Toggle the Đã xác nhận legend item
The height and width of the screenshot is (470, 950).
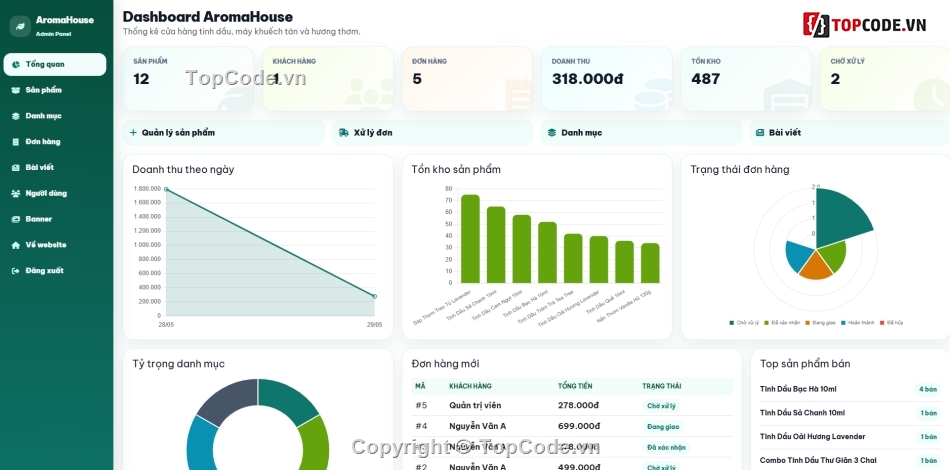tap(782, 323)
